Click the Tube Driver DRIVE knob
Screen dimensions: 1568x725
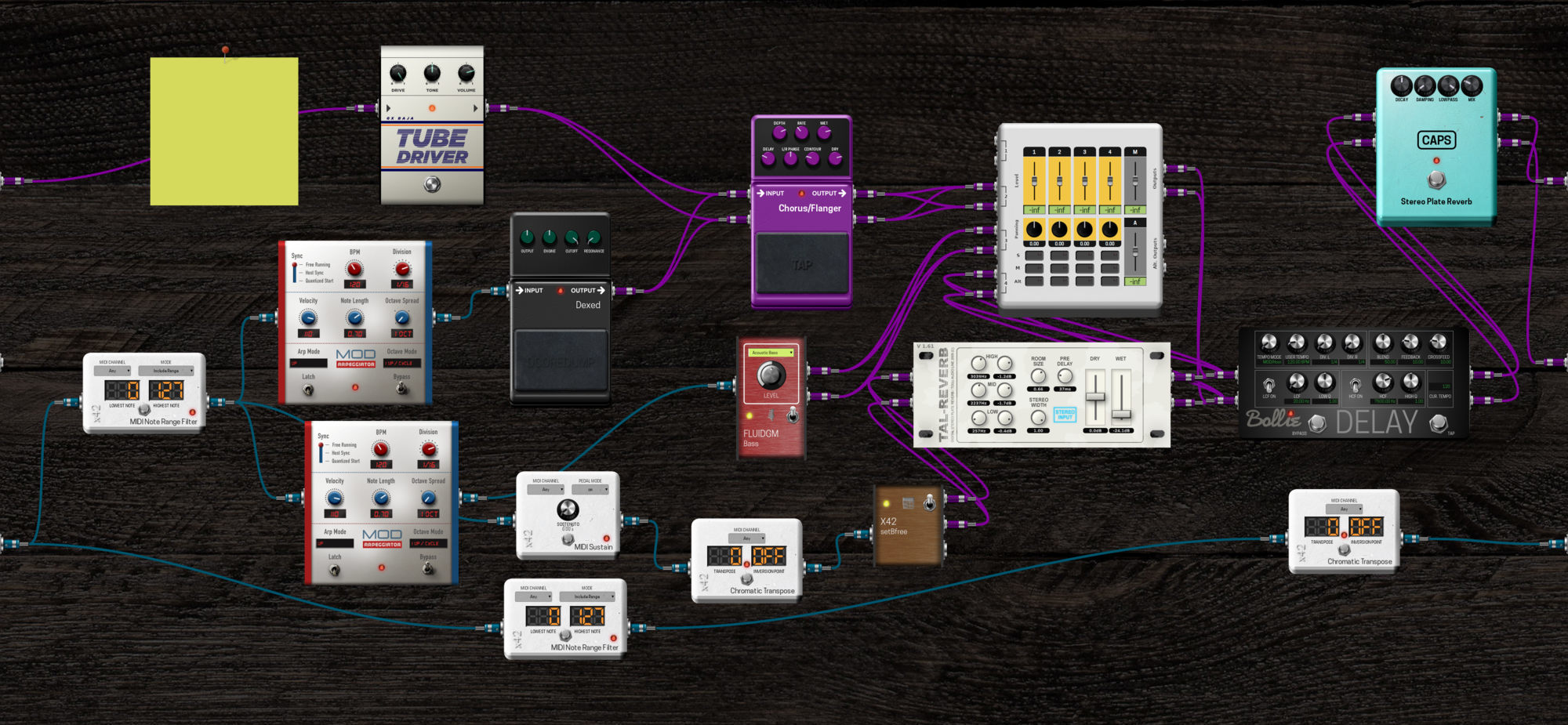398,74
